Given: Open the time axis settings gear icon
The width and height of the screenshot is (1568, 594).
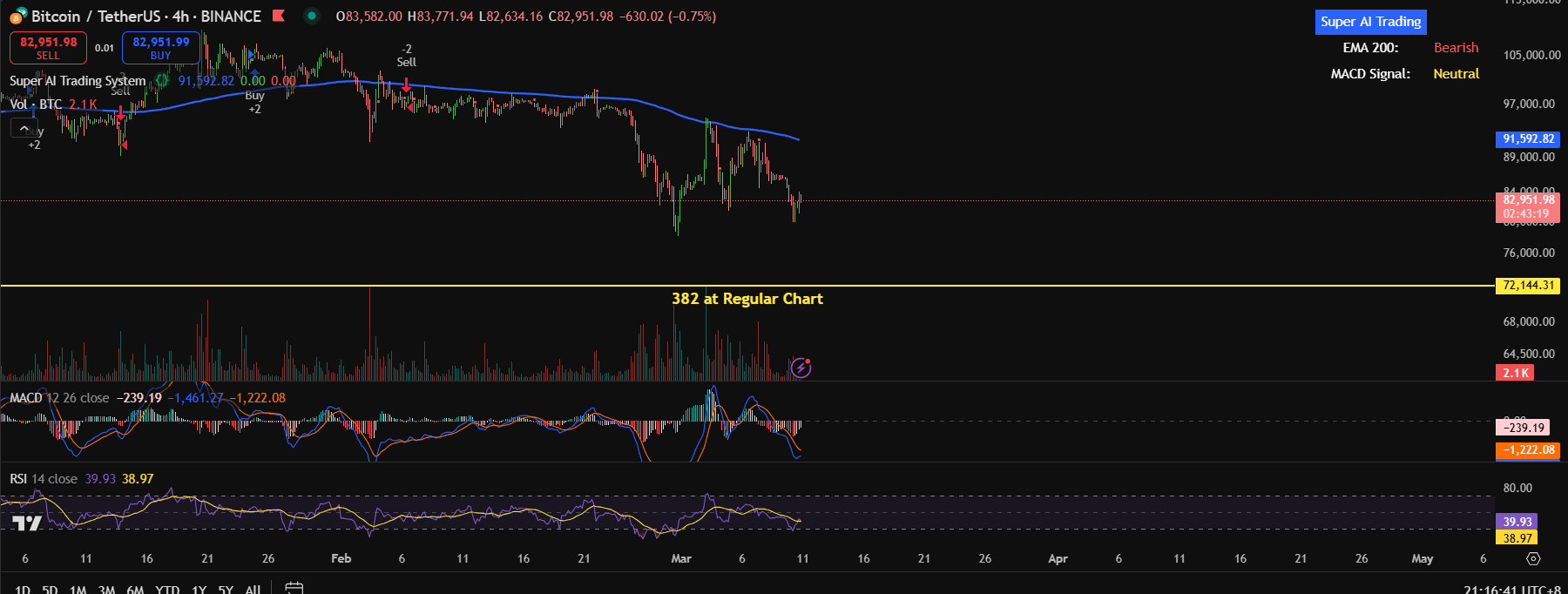Looking at the screenshot, I should 1533,558.
